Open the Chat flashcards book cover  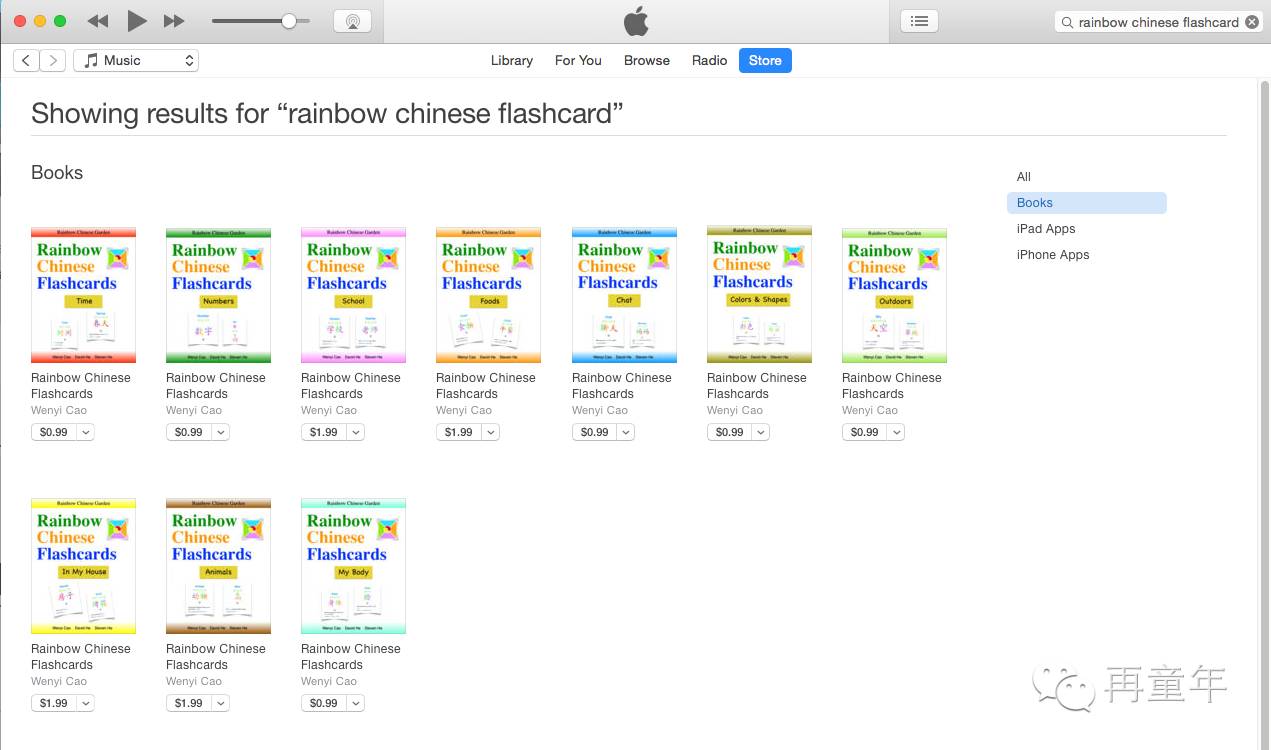[625, 295]
